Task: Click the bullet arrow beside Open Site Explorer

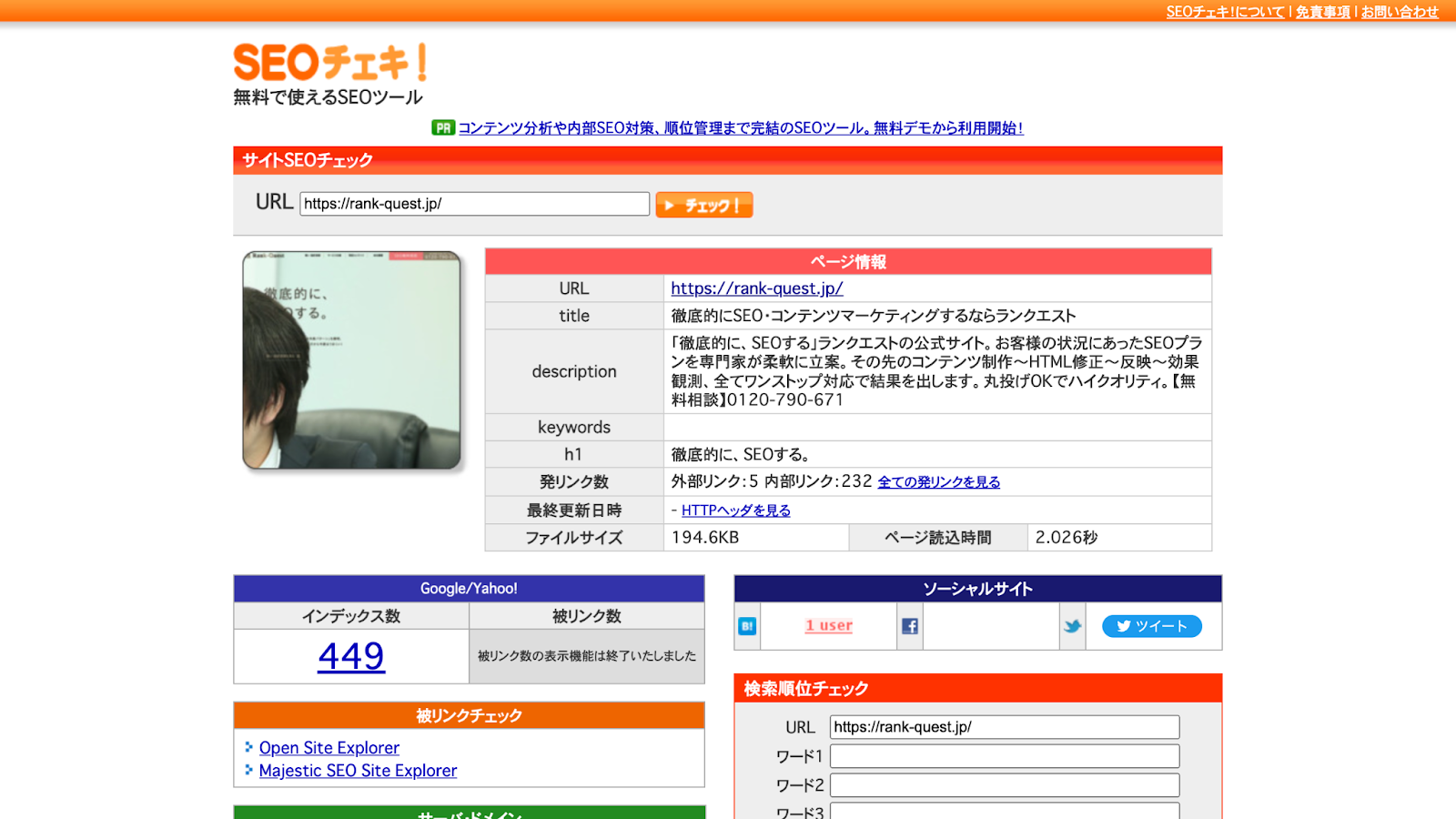Action: point(248,747)
